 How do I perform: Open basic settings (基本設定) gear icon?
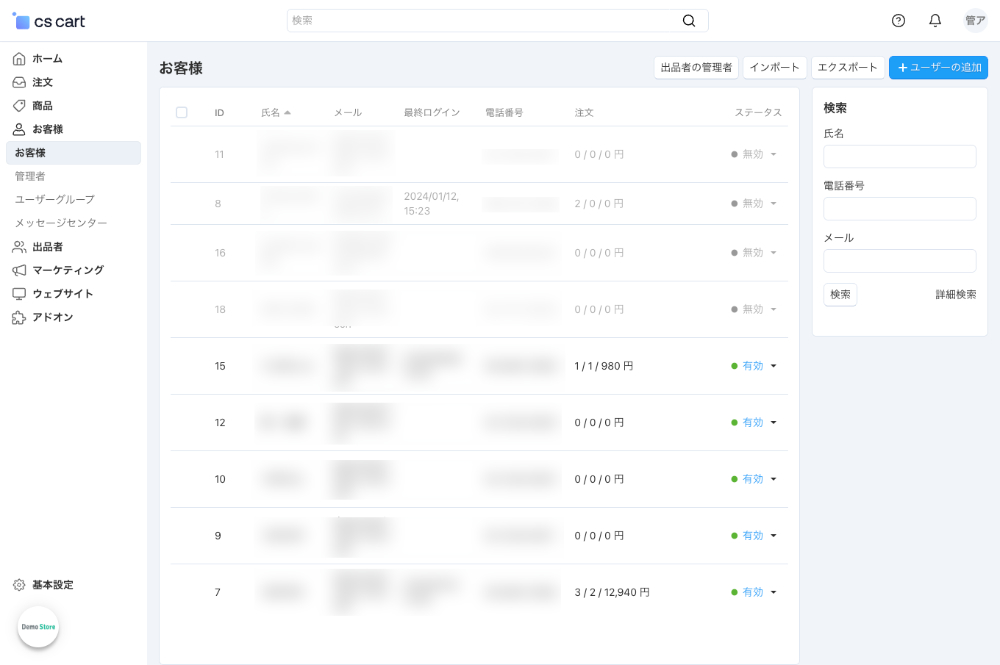[19, 585]
